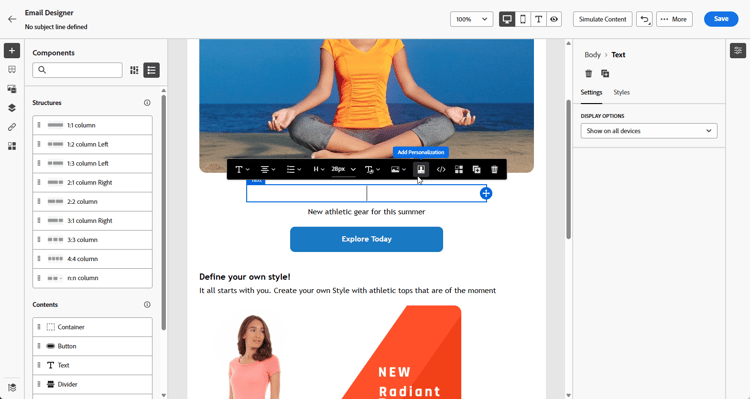Switch to mobile preview mode
The width and height of the screenshot is (750, 399).
[x=523, y=19]
